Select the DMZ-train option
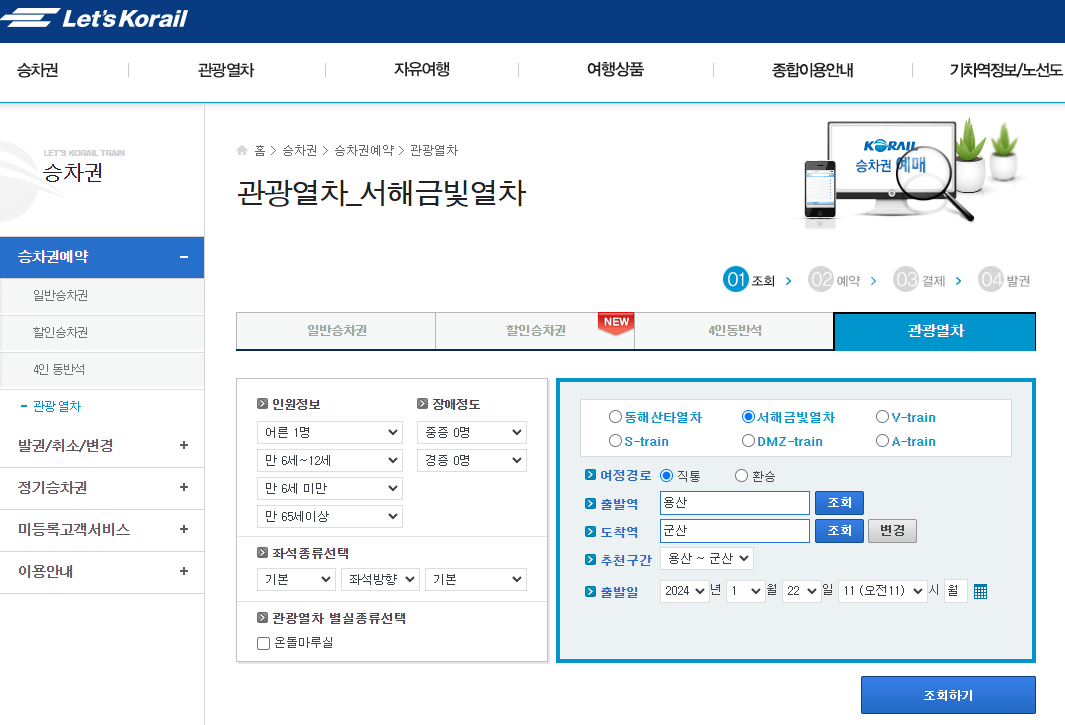Viewport: 1065px width, 725px height. point(748,439)
